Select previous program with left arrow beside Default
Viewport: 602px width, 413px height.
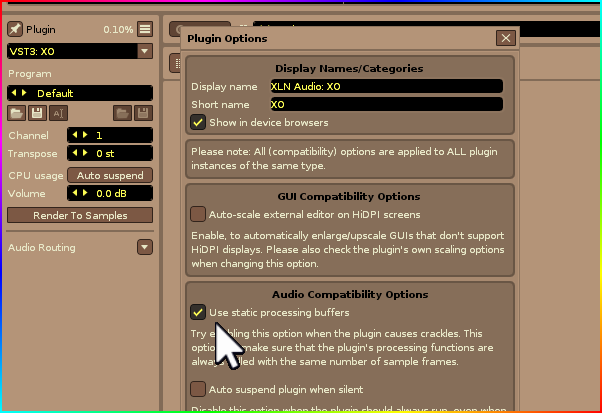coord(14,93)
